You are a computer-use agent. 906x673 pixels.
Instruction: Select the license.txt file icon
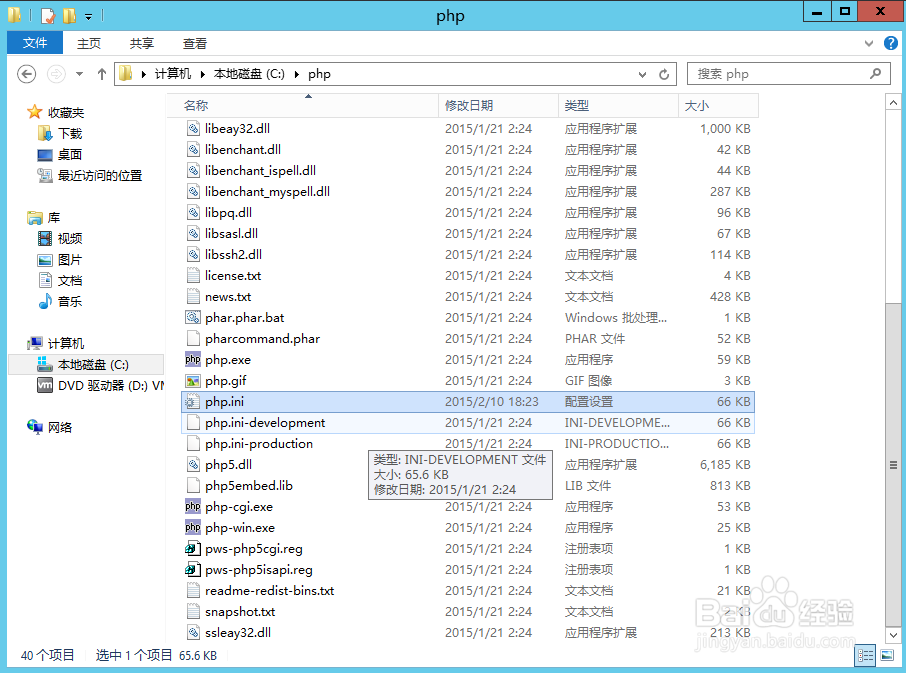click(193, 276)
